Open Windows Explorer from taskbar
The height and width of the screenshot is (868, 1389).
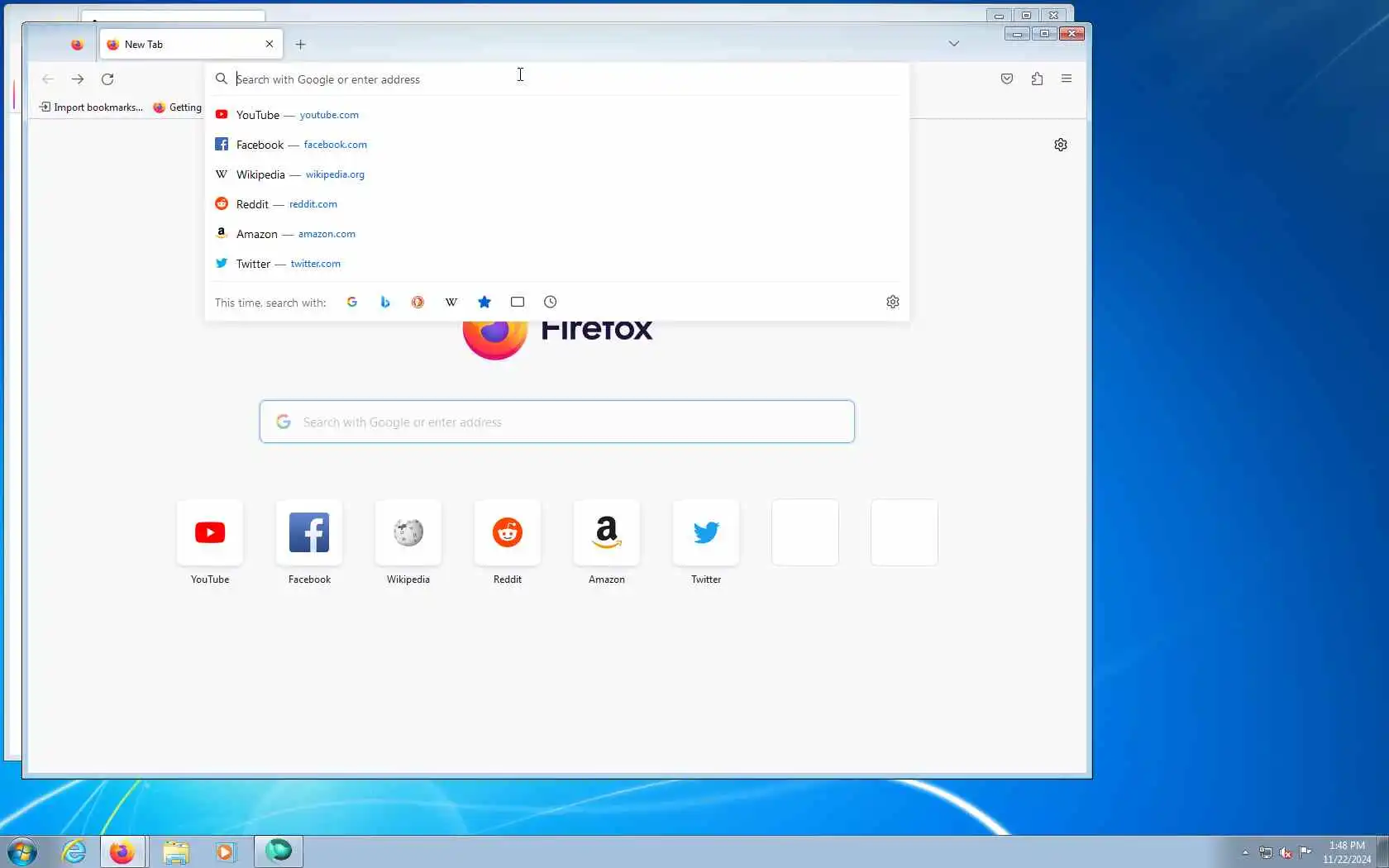[x=175, y=851]
